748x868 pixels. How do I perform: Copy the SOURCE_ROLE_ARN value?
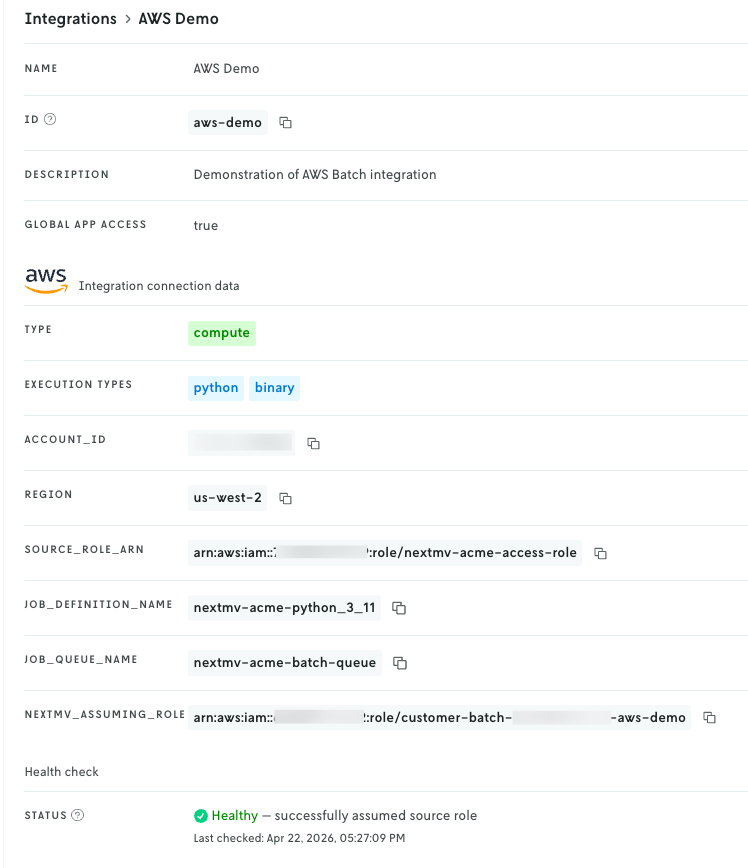[x=600, y=553]
